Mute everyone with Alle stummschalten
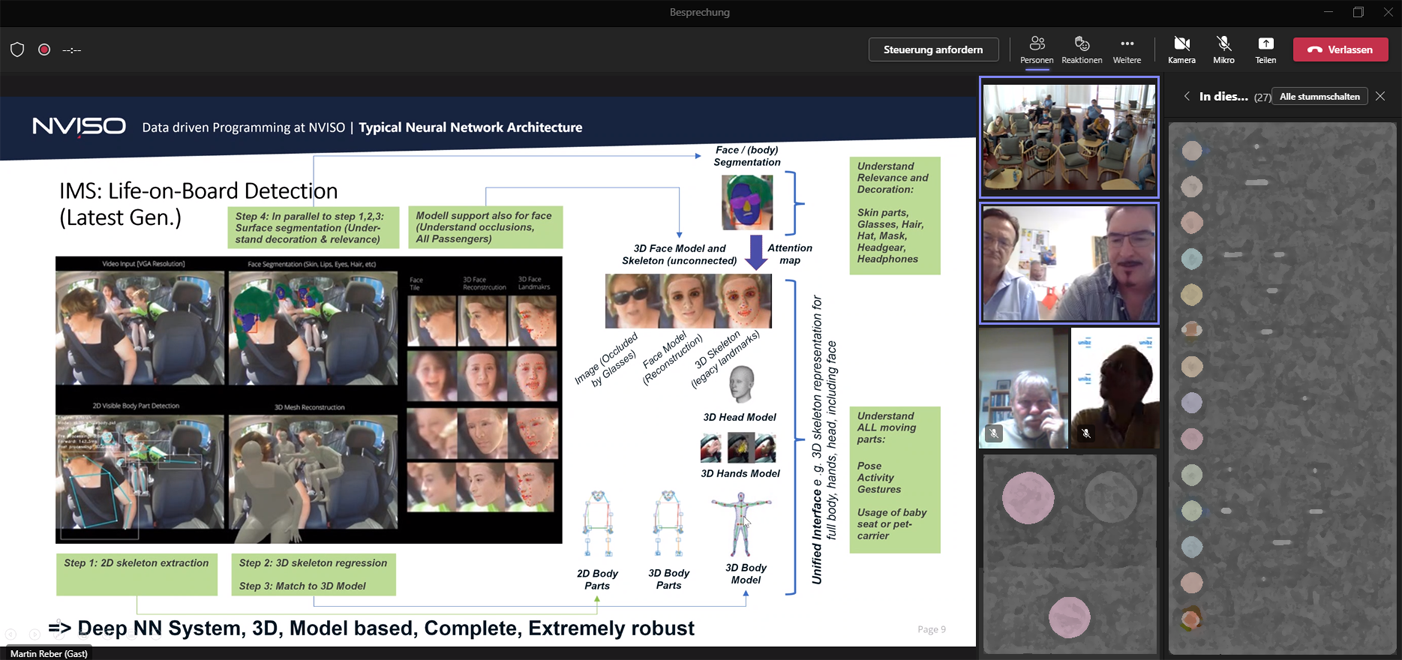Image resolution: width=1402 pixels, height=660 pixels. point(1319,97)
